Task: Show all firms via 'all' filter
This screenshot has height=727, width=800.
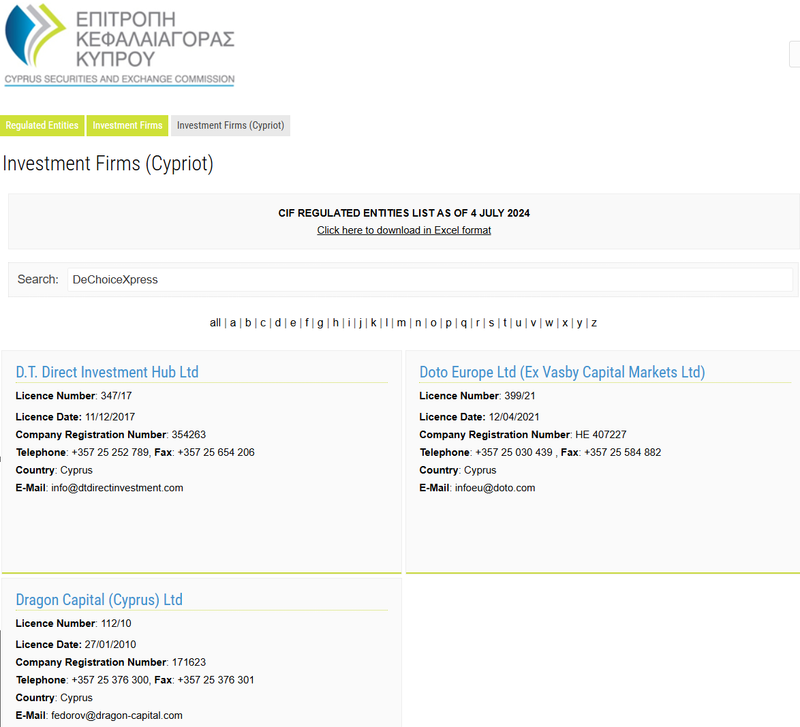Action: 215,323
